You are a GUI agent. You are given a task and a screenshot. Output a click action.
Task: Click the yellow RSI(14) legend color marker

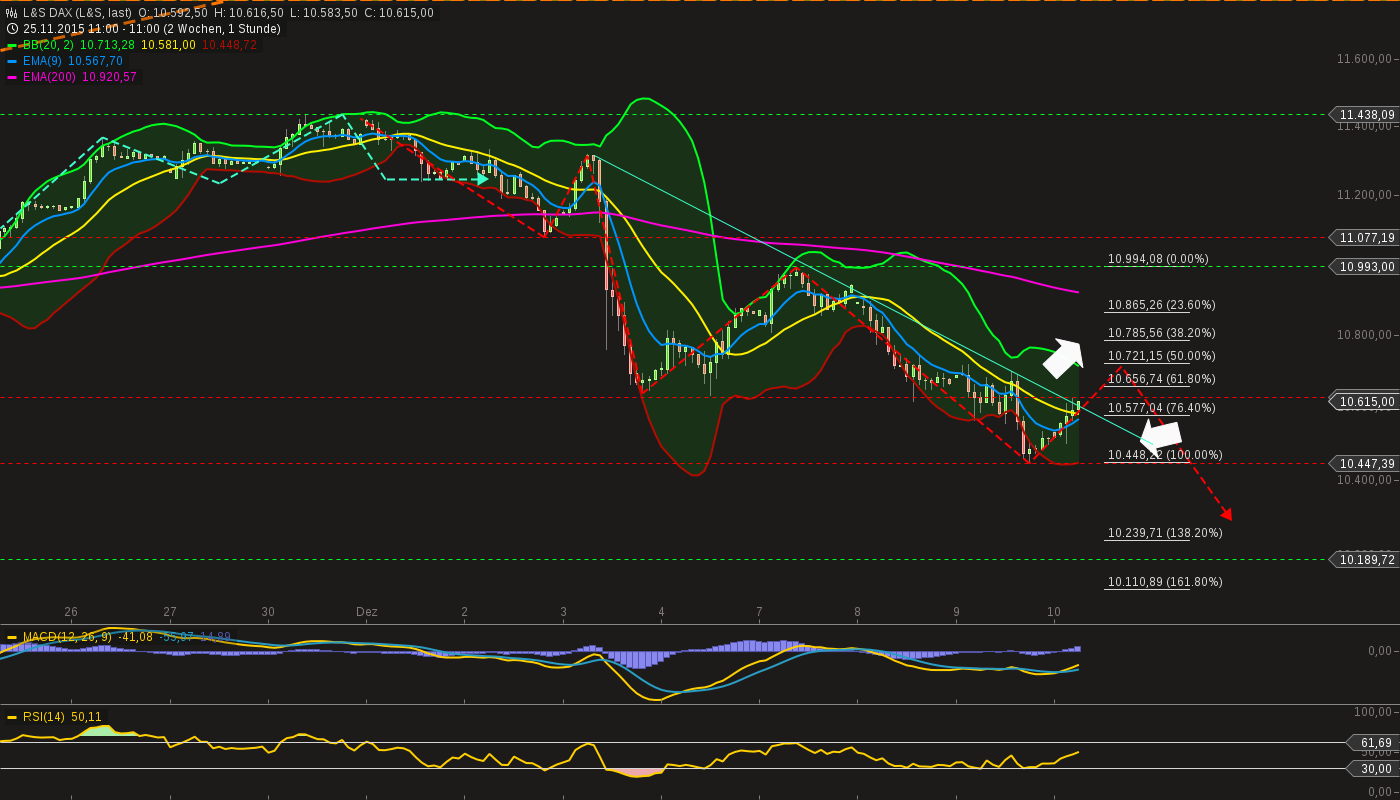12,717
